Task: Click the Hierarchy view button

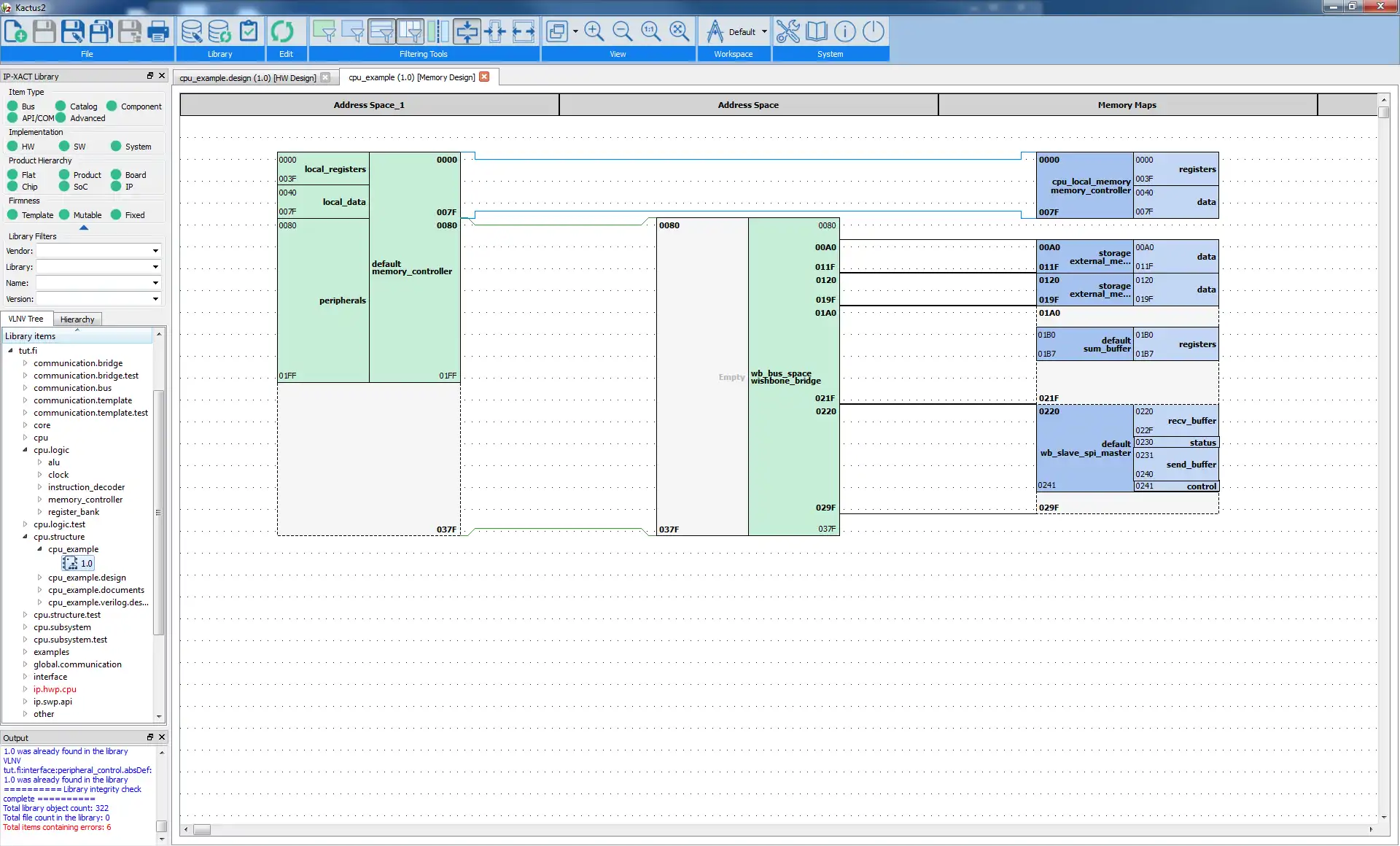Action: (x=77, y=319)
